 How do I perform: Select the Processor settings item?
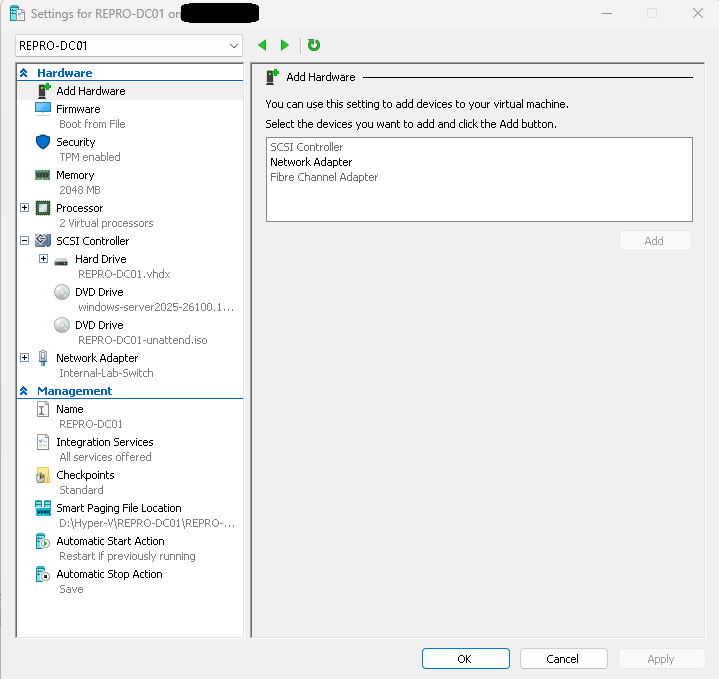[80, 208]
